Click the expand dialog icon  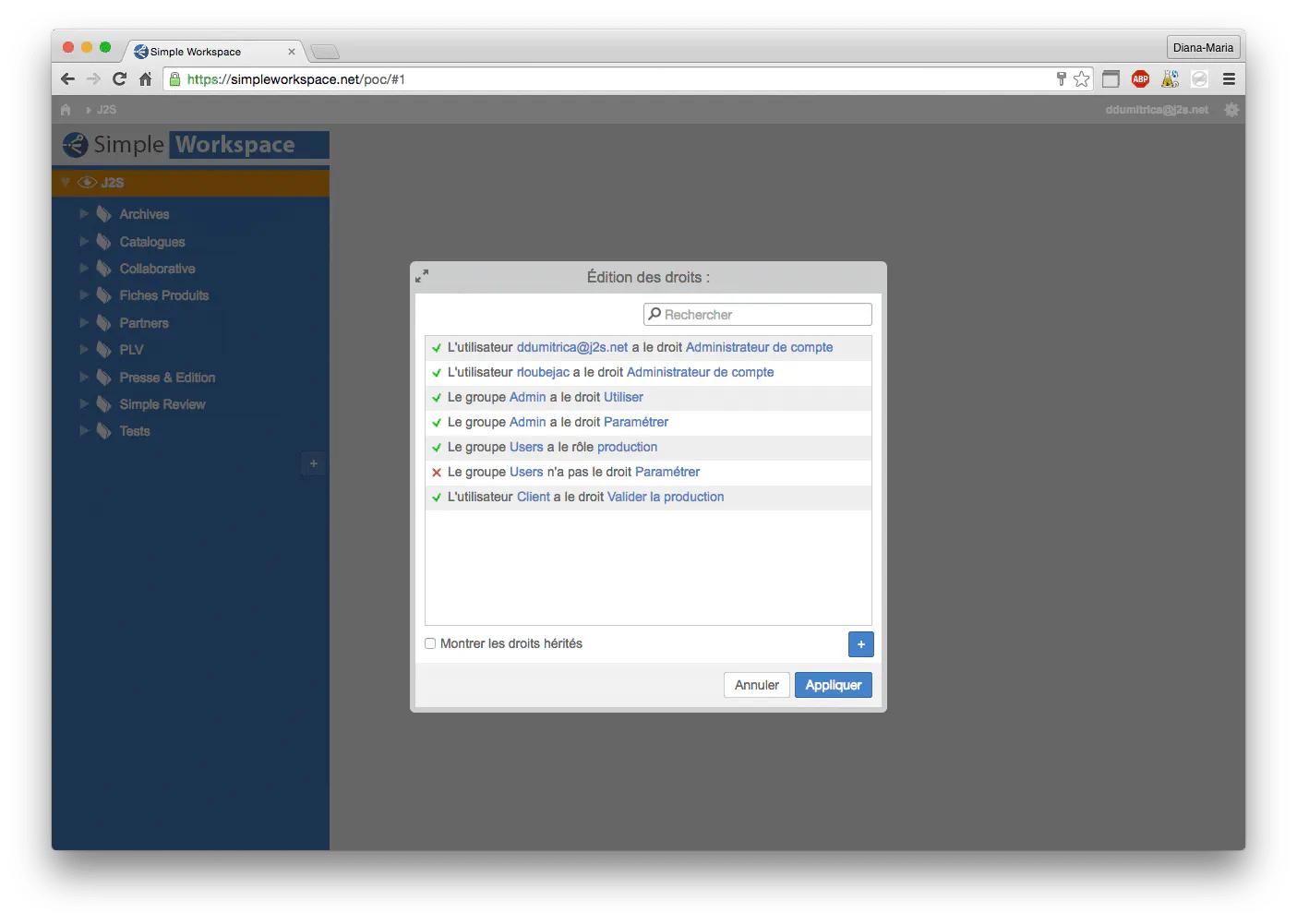pyautogui.click(x=422, y=276)
